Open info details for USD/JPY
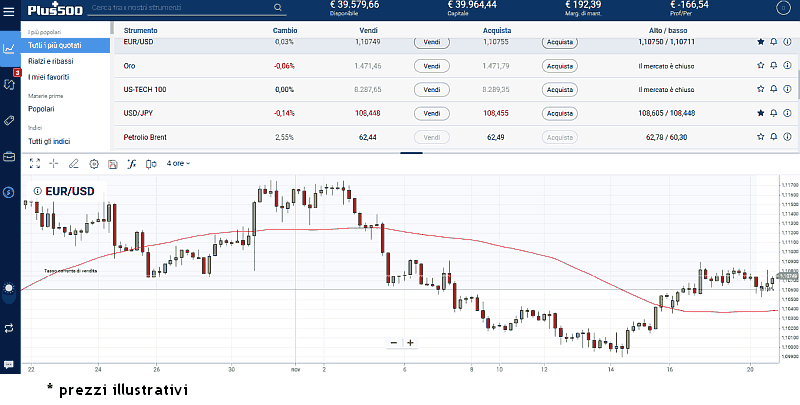Image resolution: width=800 pixels, height=405 pixels. coord(787,113)
